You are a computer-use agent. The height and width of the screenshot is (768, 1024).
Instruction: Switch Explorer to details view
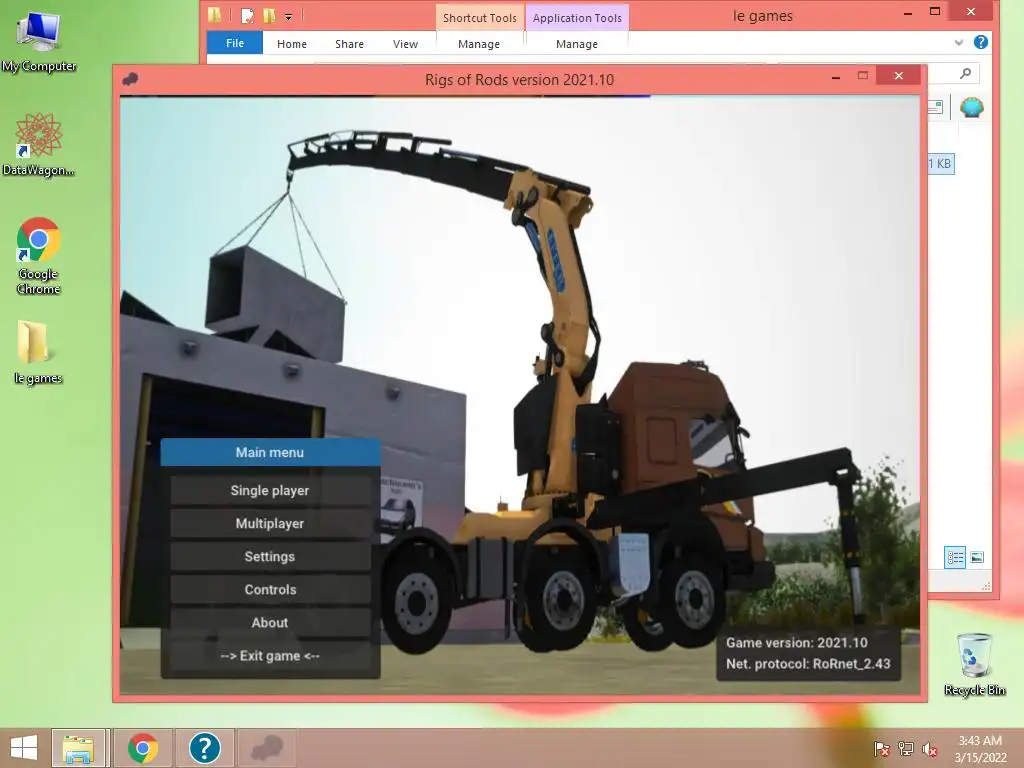coord(955,557)
